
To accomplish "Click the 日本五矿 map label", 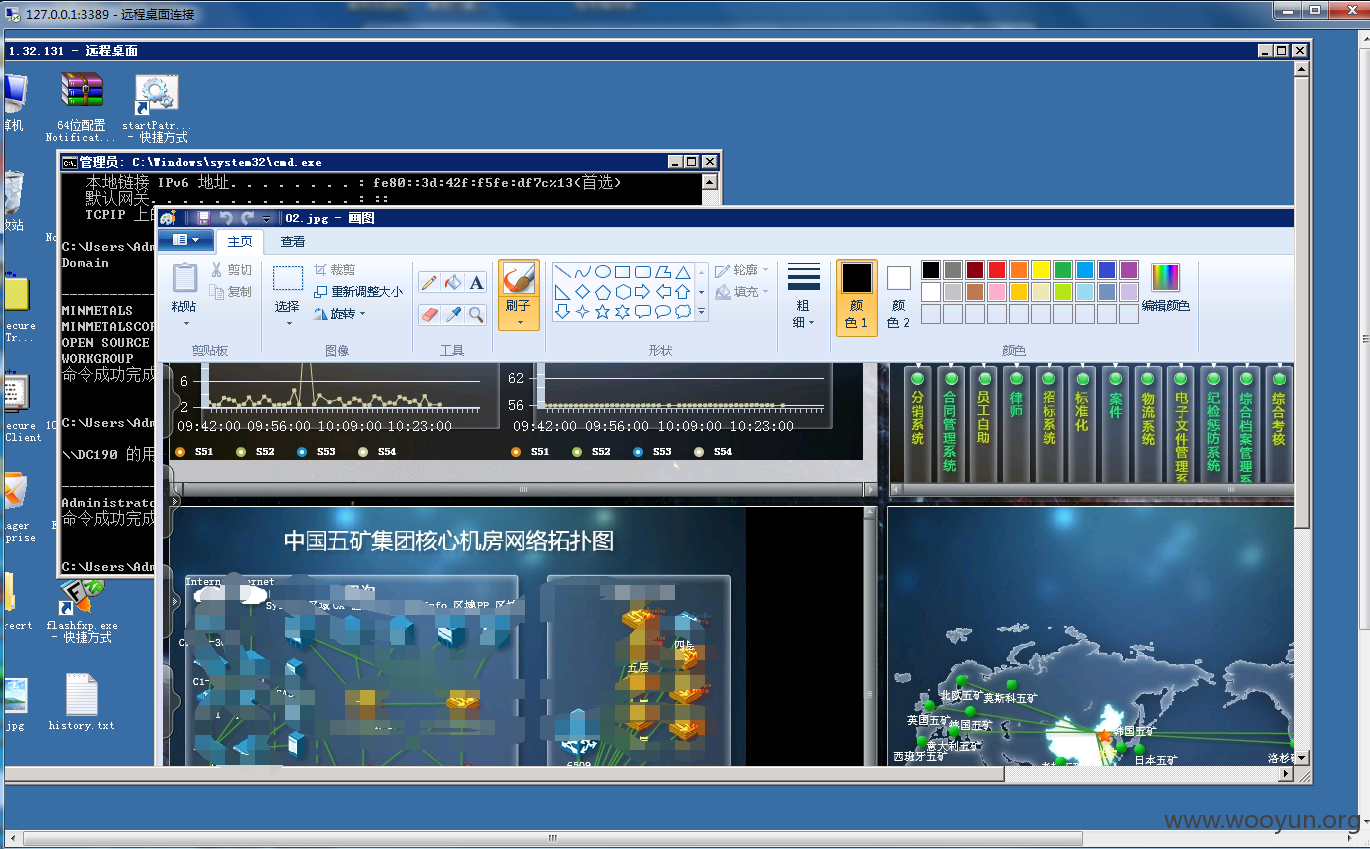I will [1155, 760].
